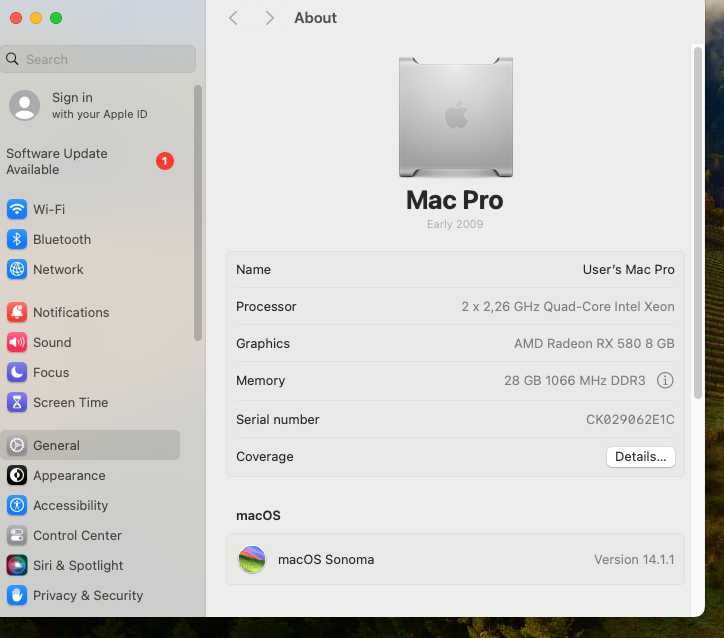Go forward with right chevron
The width and height of the screenshot is (724, 638).
pyautogui.click(x=269, y=18)
